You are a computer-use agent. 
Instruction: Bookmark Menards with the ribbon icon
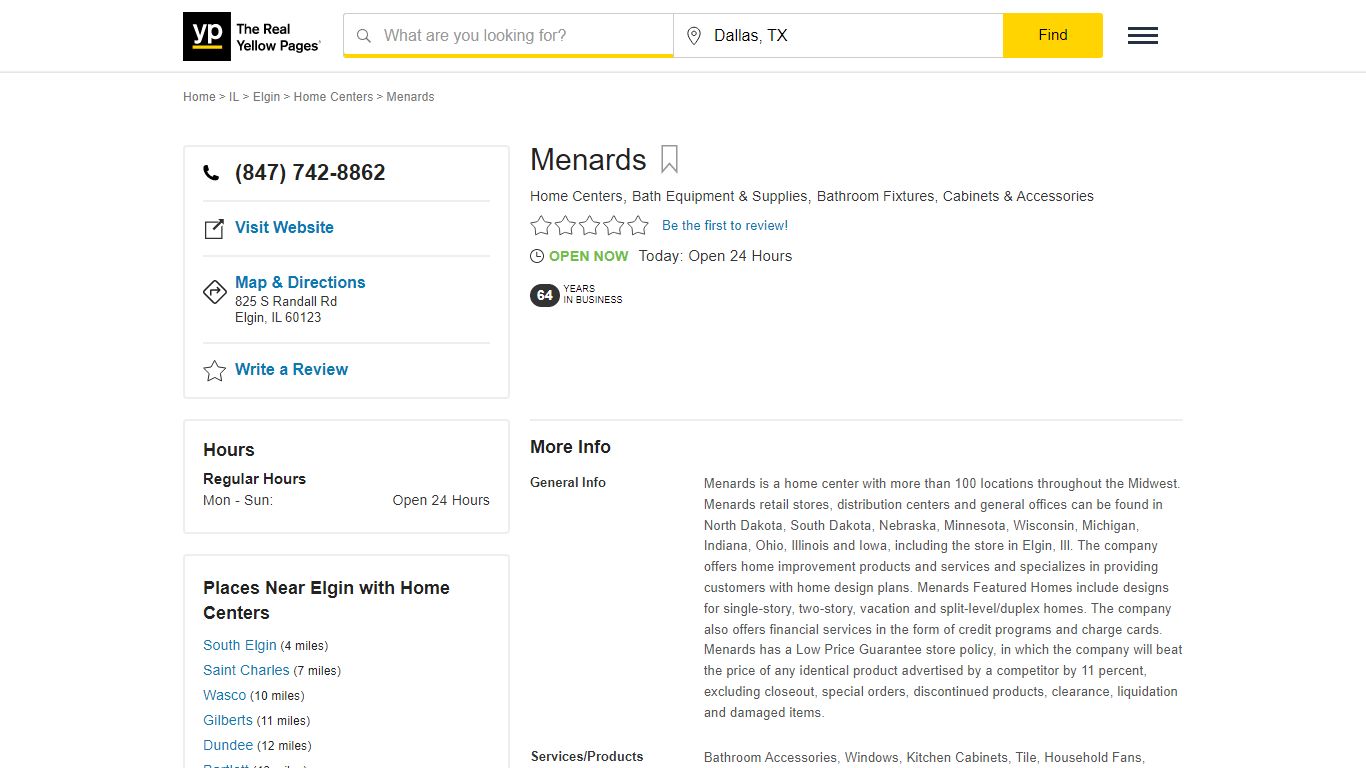669,160
